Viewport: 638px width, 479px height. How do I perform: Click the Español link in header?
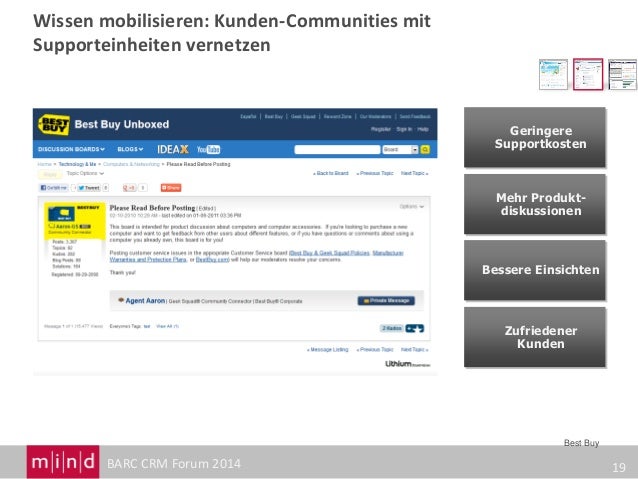coord(248,116)
